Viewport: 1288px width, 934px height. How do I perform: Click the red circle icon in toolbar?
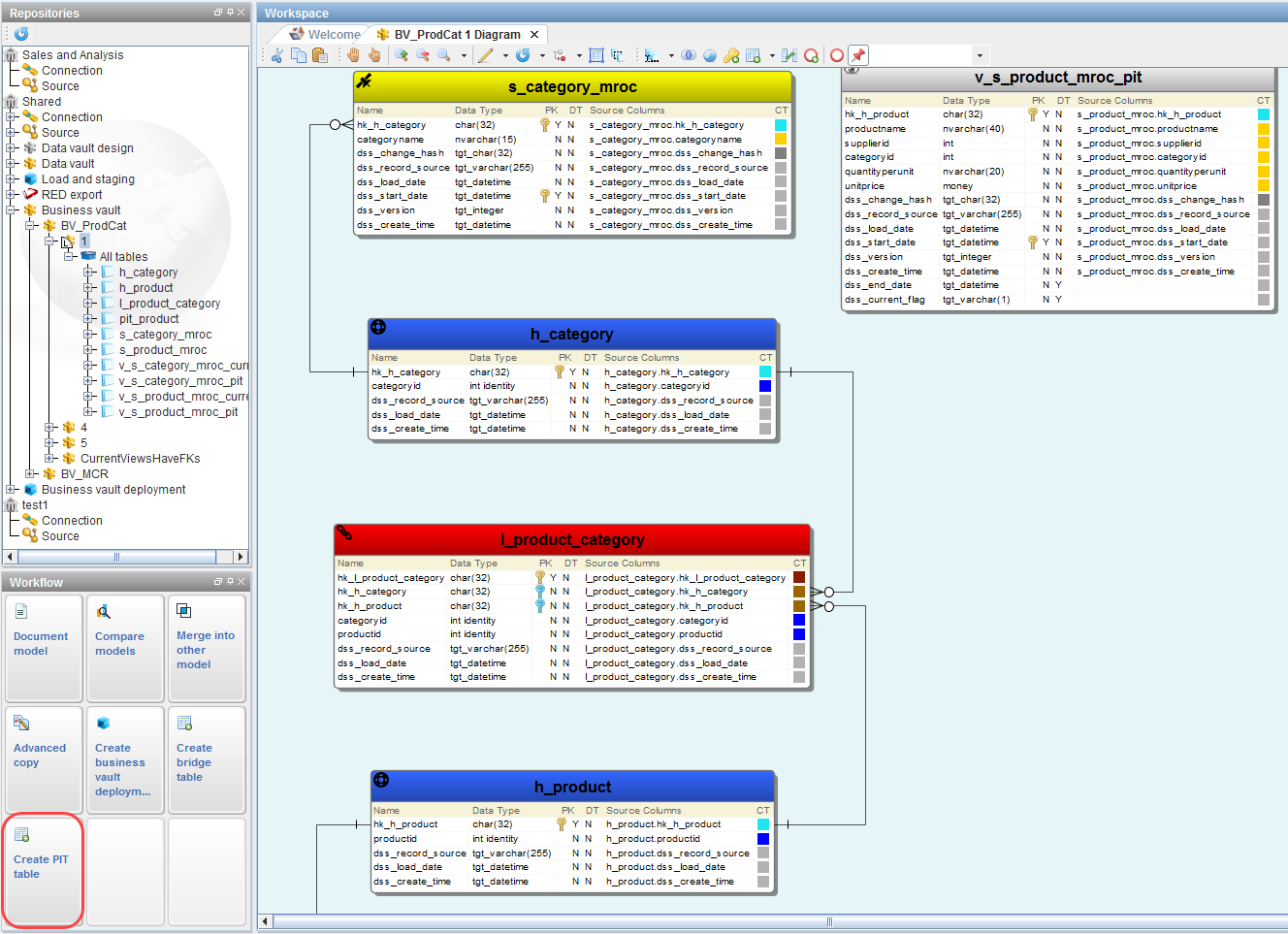pos(836,55)
